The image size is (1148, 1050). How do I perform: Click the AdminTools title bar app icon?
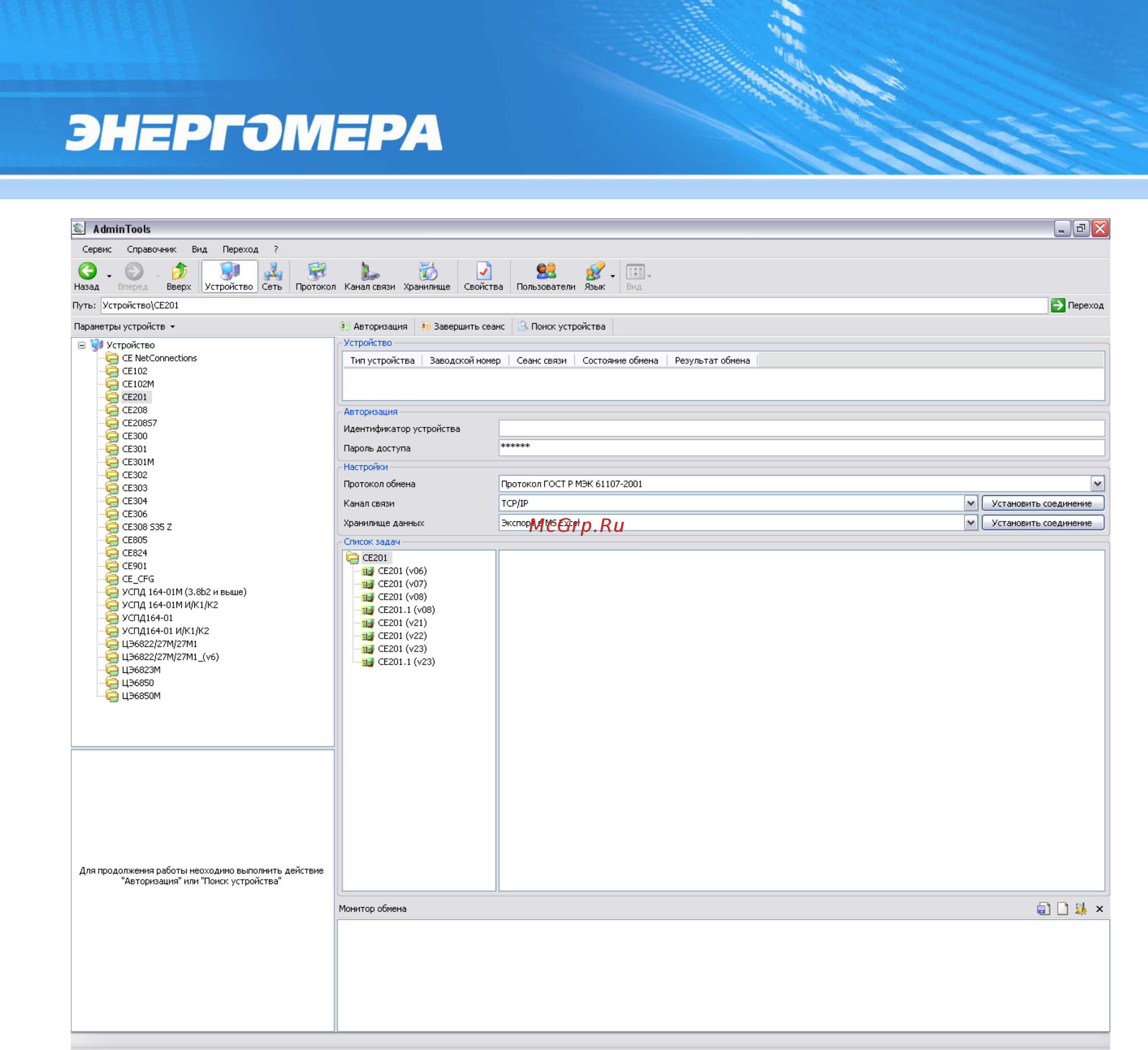pyautogui.click(x=79, y=229)
